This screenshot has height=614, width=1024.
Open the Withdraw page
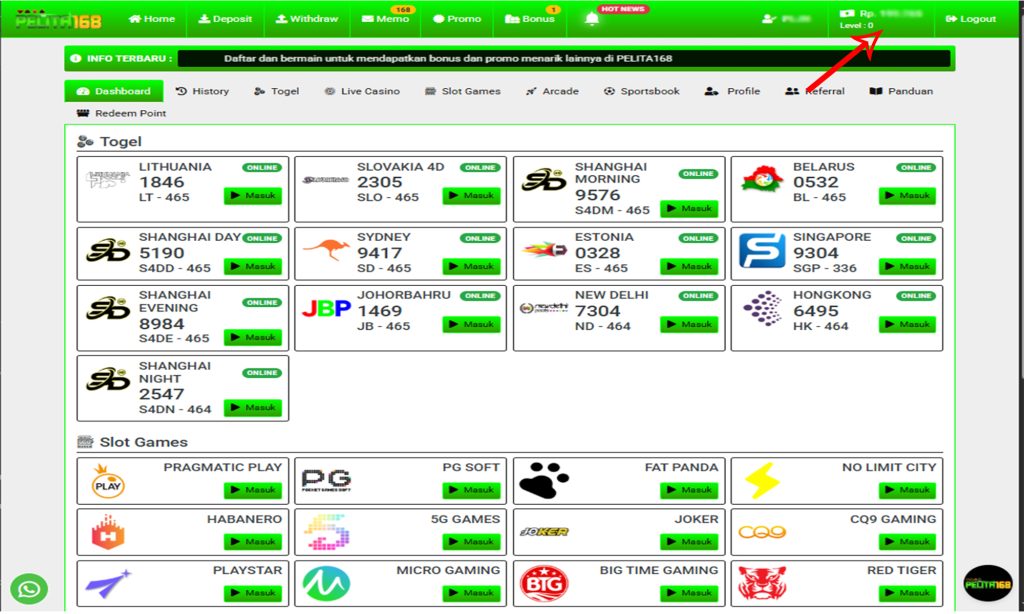307,19
